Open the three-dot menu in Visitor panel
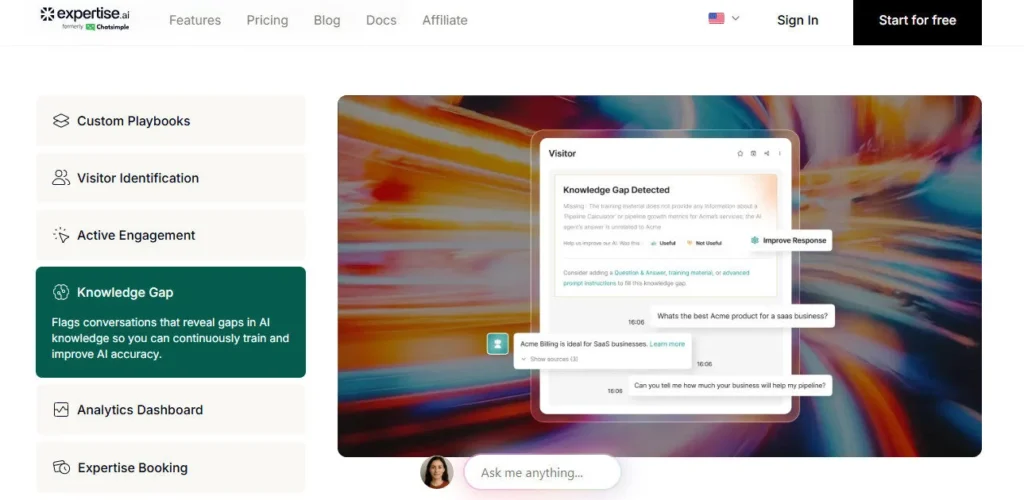This screenshot has height=500, width=1024. point(779,153)
